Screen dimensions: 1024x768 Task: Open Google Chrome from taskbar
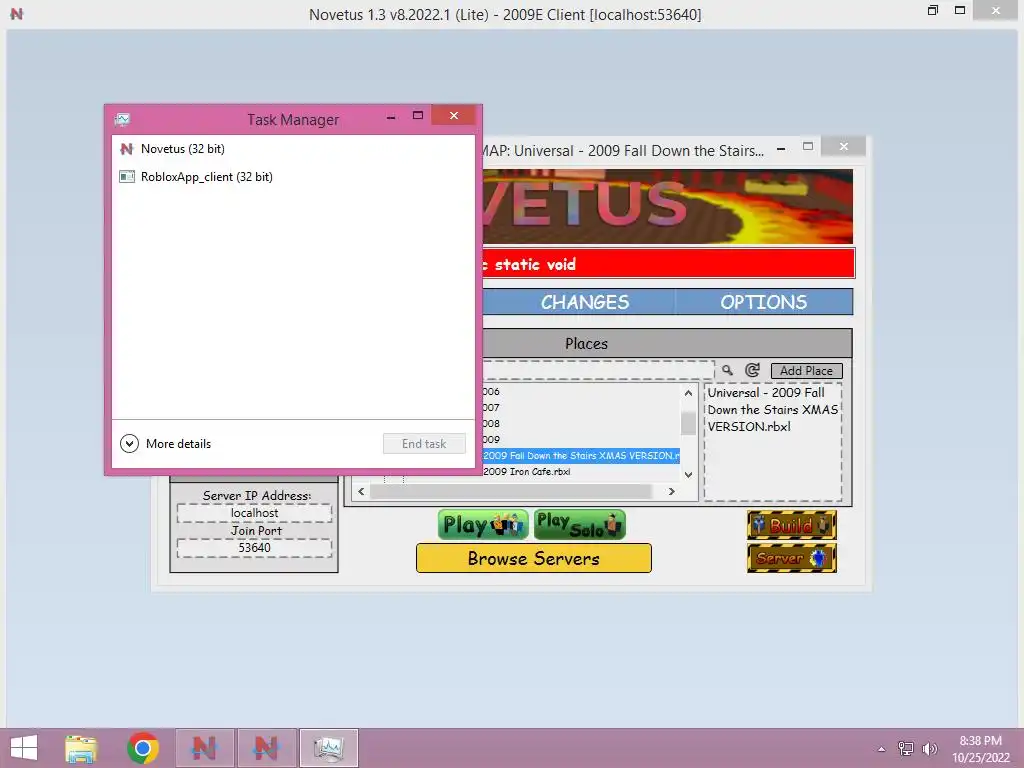tap(143, 748)
